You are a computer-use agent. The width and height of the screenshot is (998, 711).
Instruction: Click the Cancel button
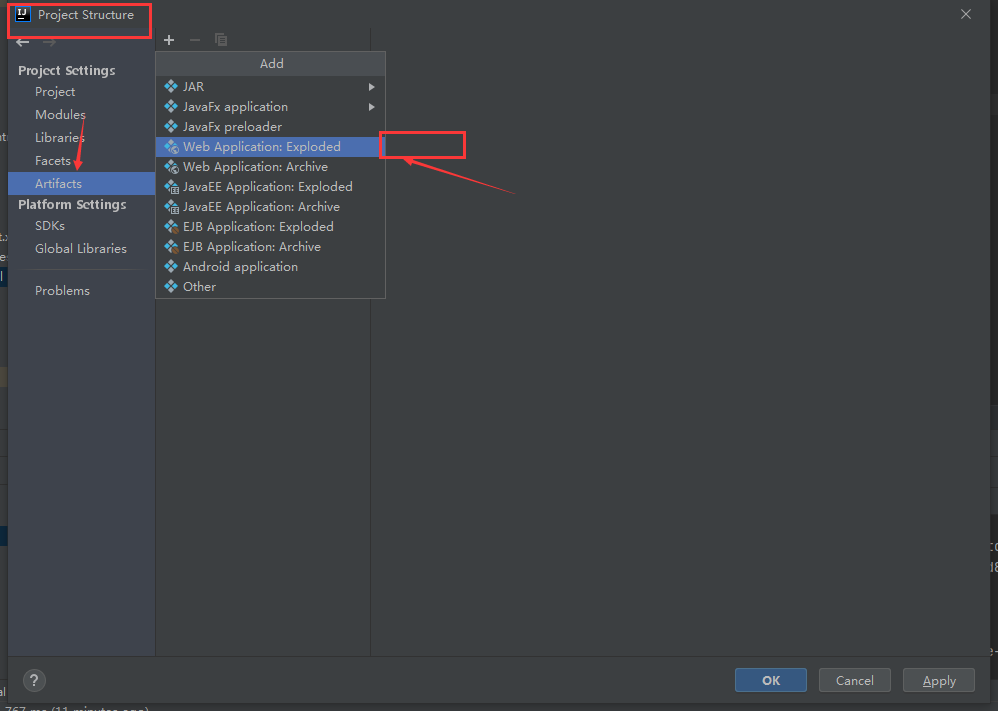[x=855, y=680]
